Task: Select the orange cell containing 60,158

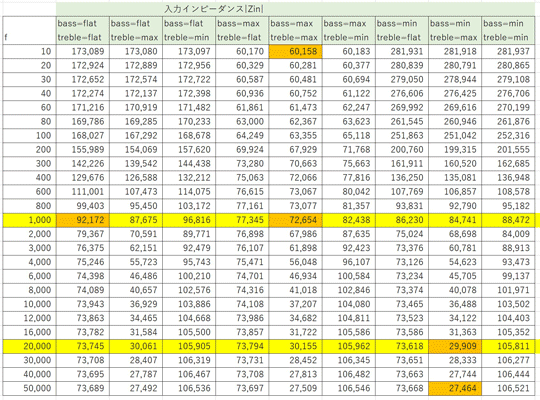Action: click(x=295, y=51)
